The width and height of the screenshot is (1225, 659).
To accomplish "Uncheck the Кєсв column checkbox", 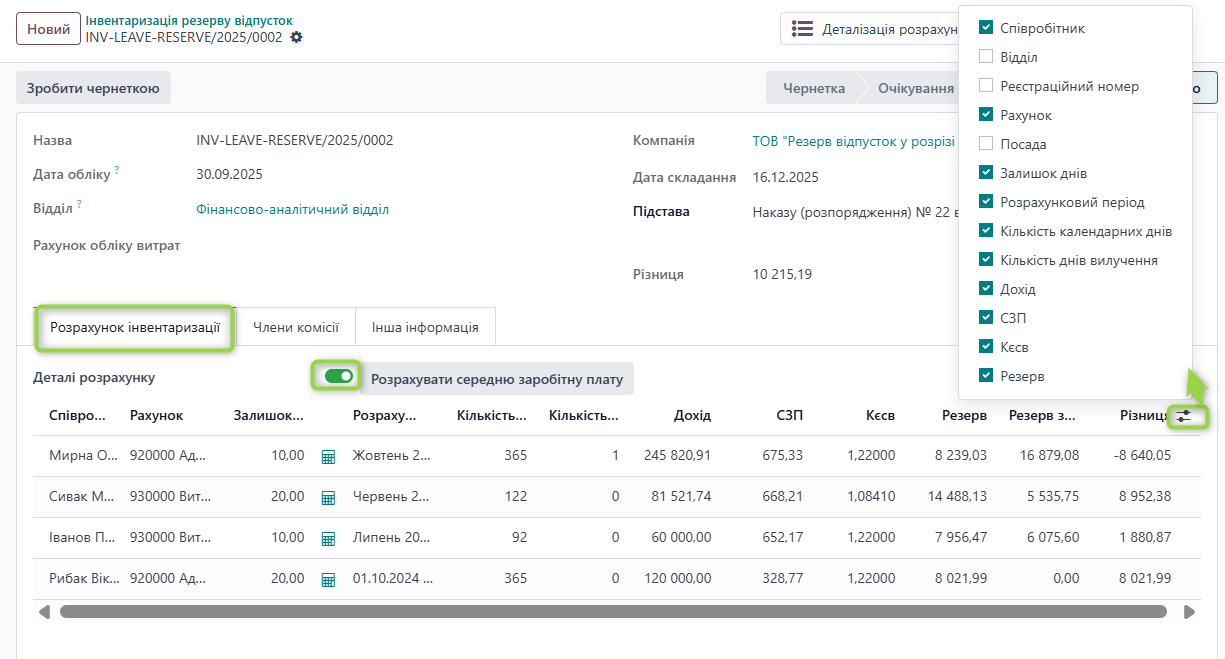I will pyautogui.click(x=986, y=347).
